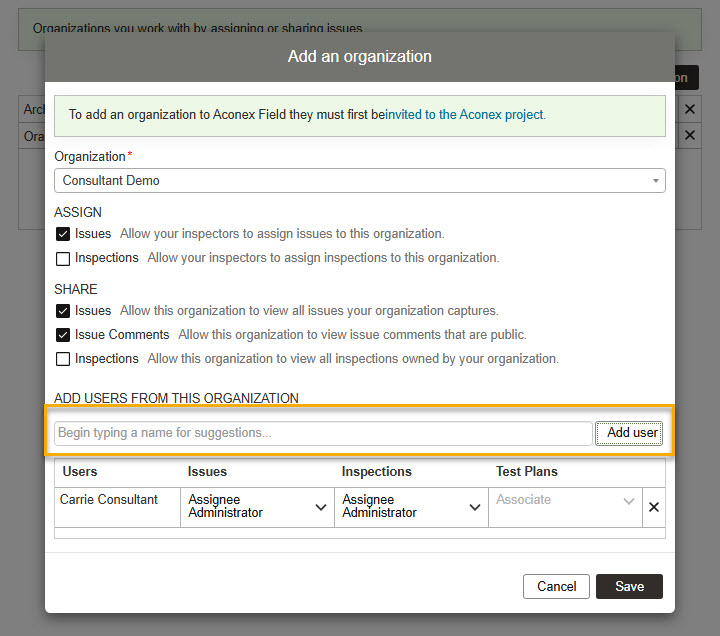720x636 pixels.
Task: Click the Test Plans column header
Action: (x=526, y=472)
